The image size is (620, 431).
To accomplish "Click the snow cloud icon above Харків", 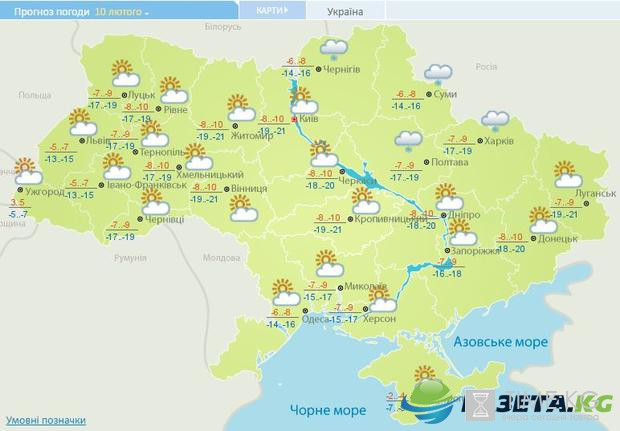I will (x=495, y=121).
